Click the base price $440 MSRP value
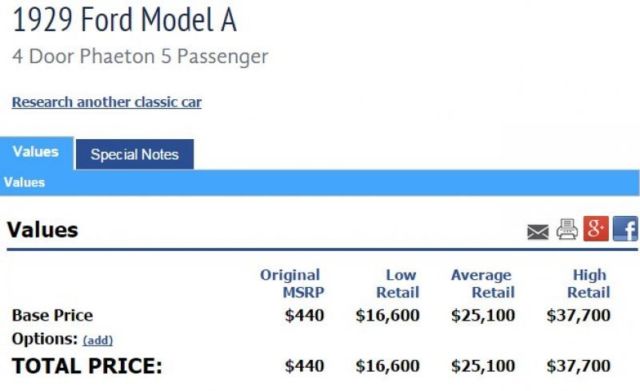 (x=304, y=315)
